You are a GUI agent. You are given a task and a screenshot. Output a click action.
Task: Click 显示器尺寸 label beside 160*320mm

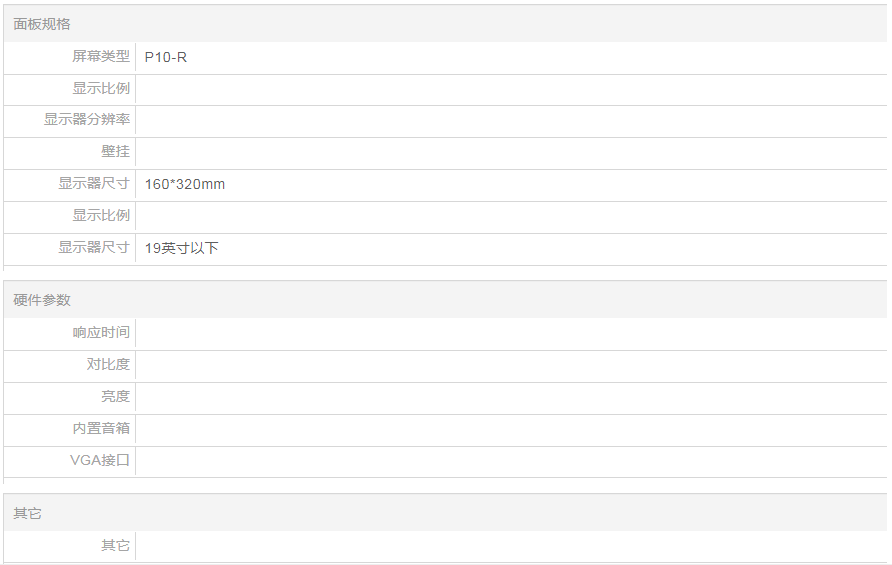pos(94,184)
